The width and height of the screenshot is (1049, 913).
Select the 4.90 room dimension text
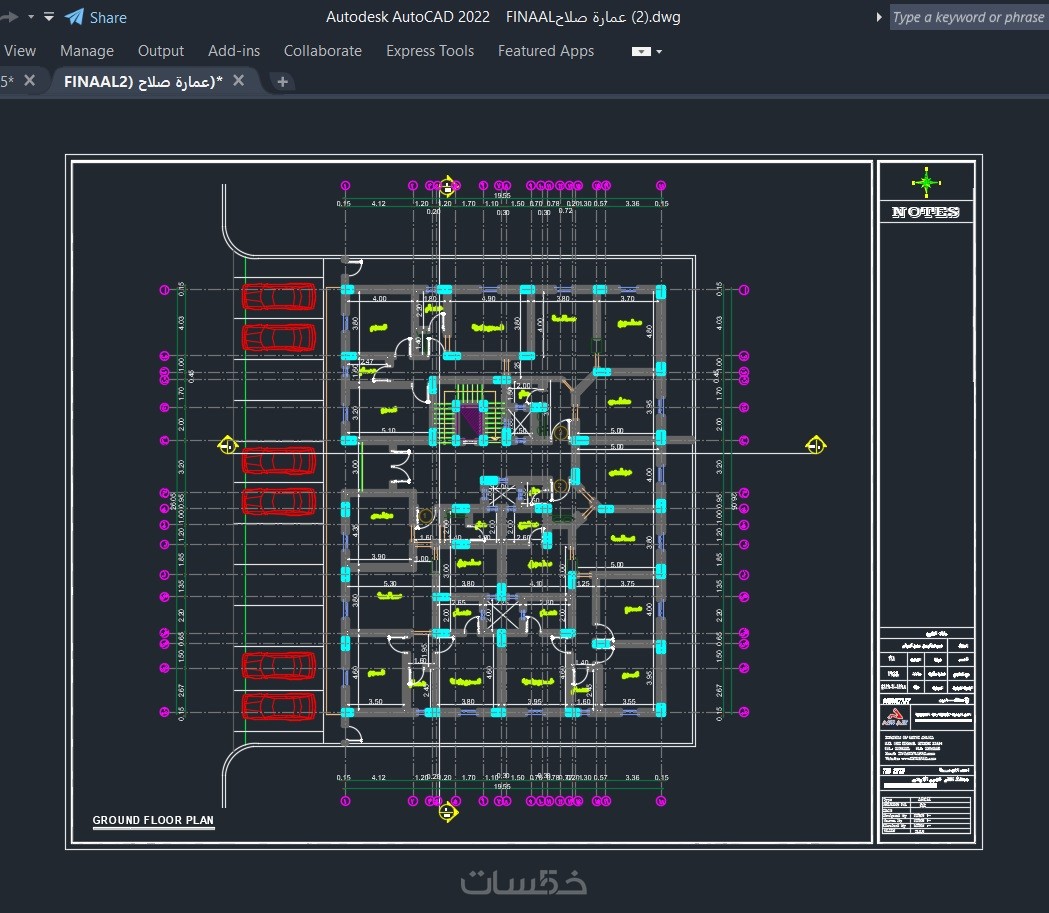(x=488, y=299)
